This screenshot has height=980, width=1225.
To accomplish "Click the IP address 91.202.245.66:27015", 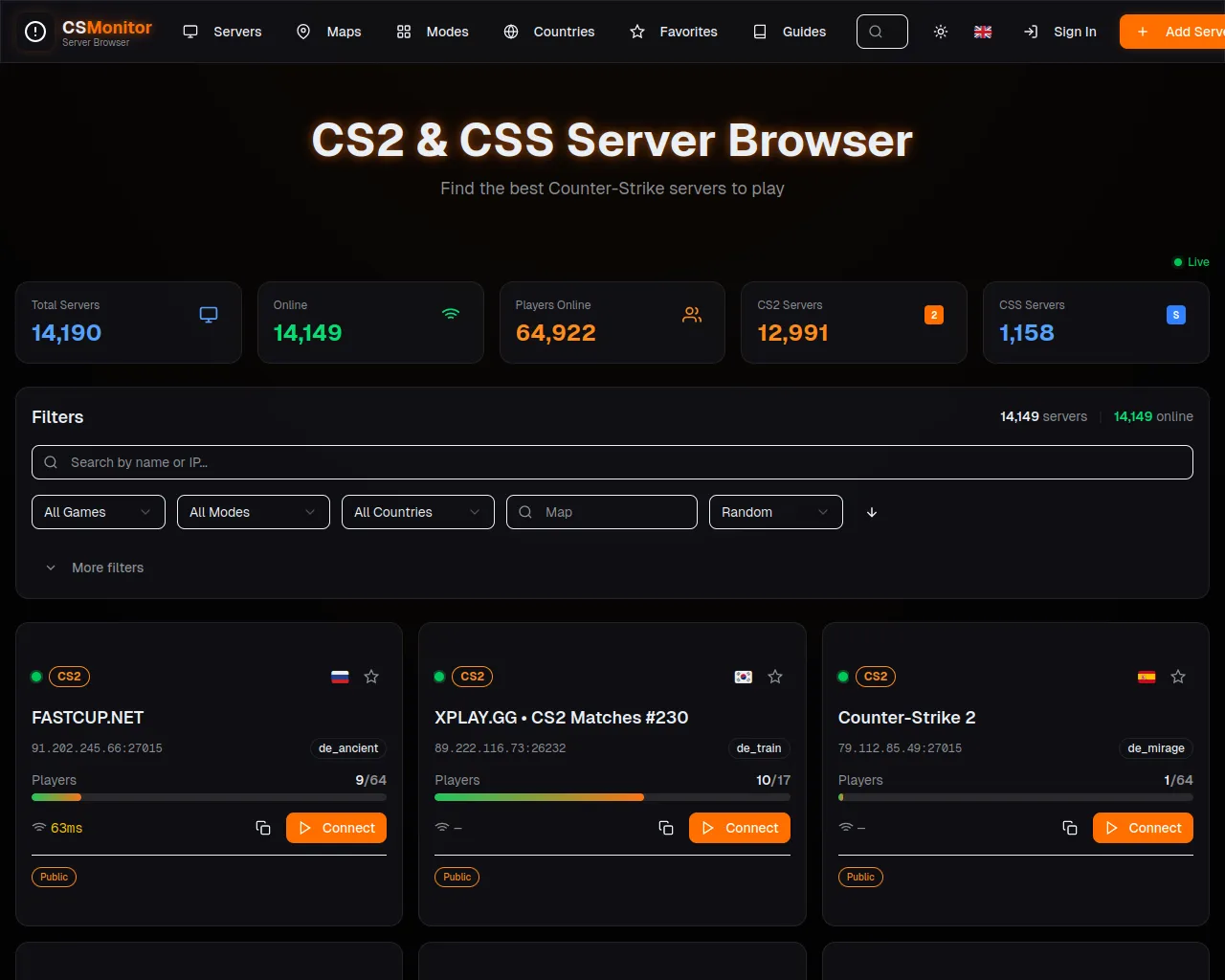I will pos(97,748).
